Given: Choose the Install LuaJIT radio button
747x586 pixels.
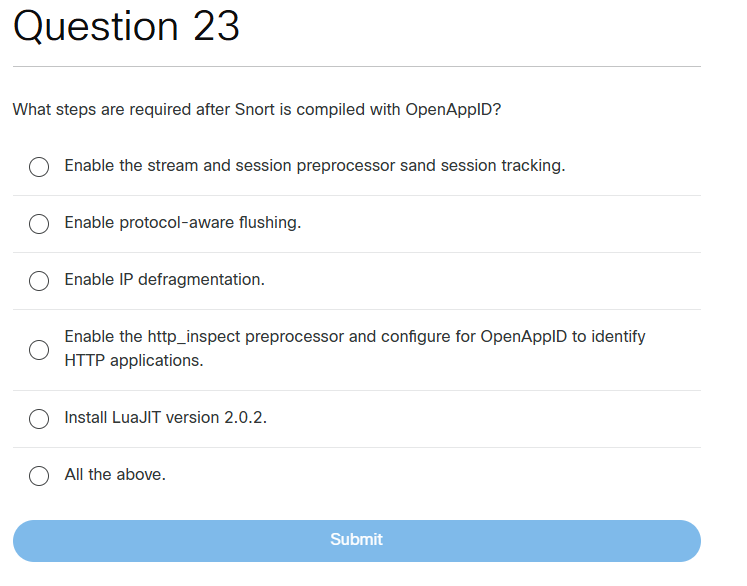Looking at the screenshot, I should point(39,419).
